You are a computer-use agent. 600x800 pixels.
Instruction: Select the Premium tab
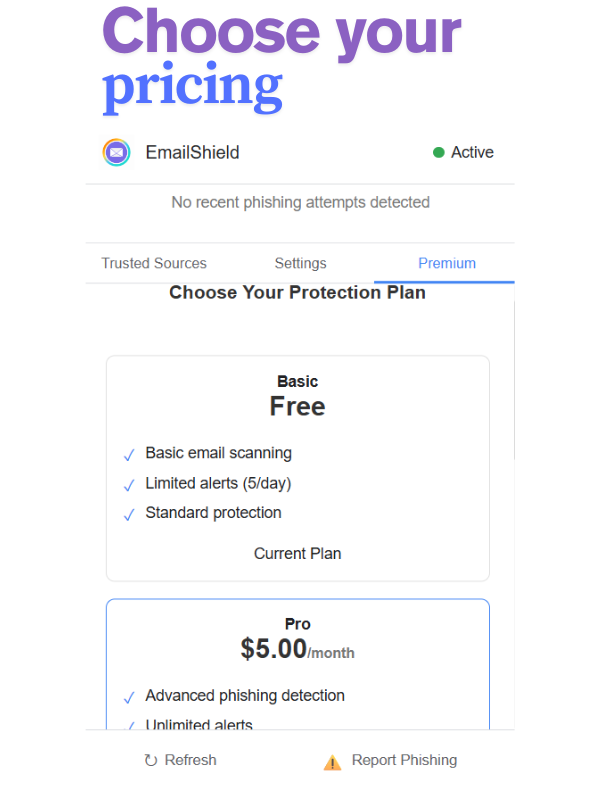447,263
